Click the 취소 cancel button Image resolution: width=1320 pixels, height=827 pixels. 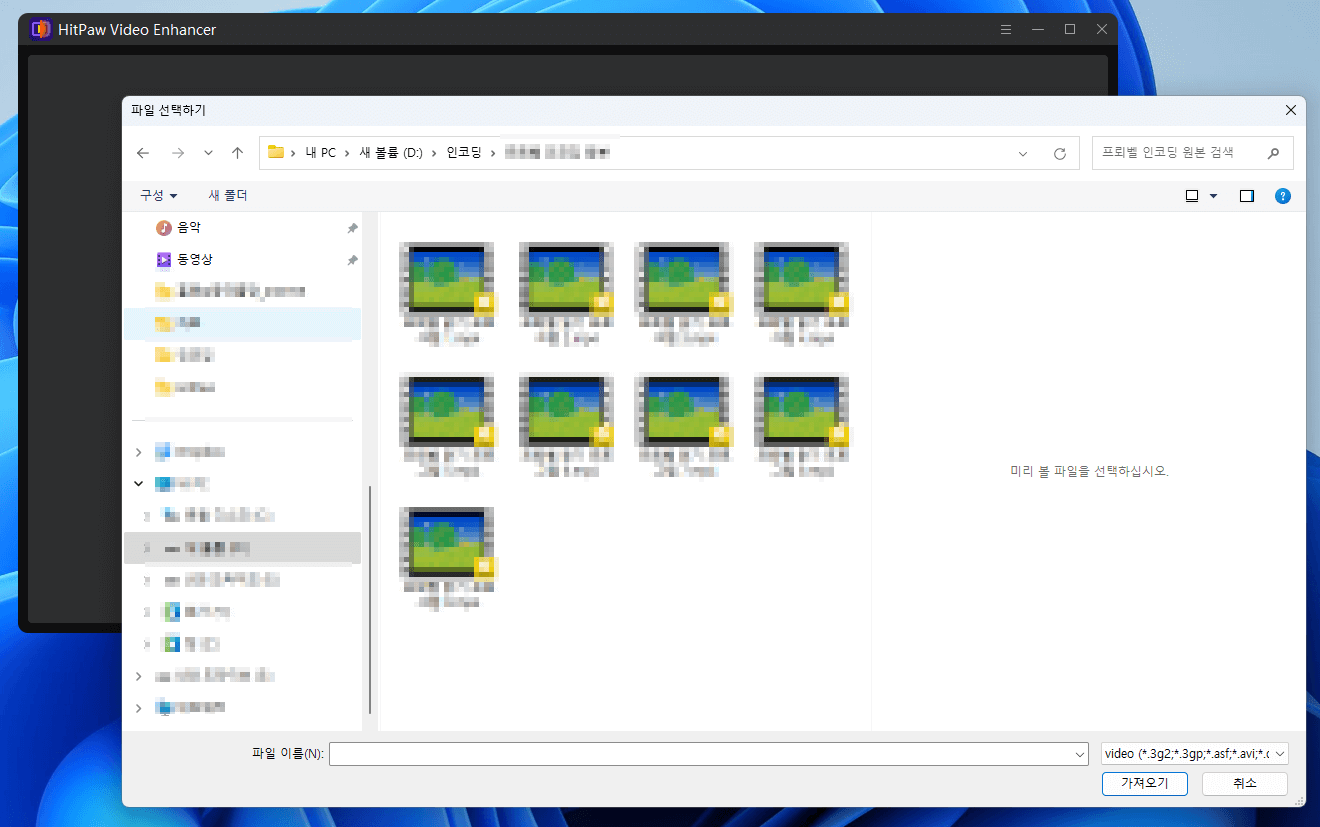point(1244,783)
